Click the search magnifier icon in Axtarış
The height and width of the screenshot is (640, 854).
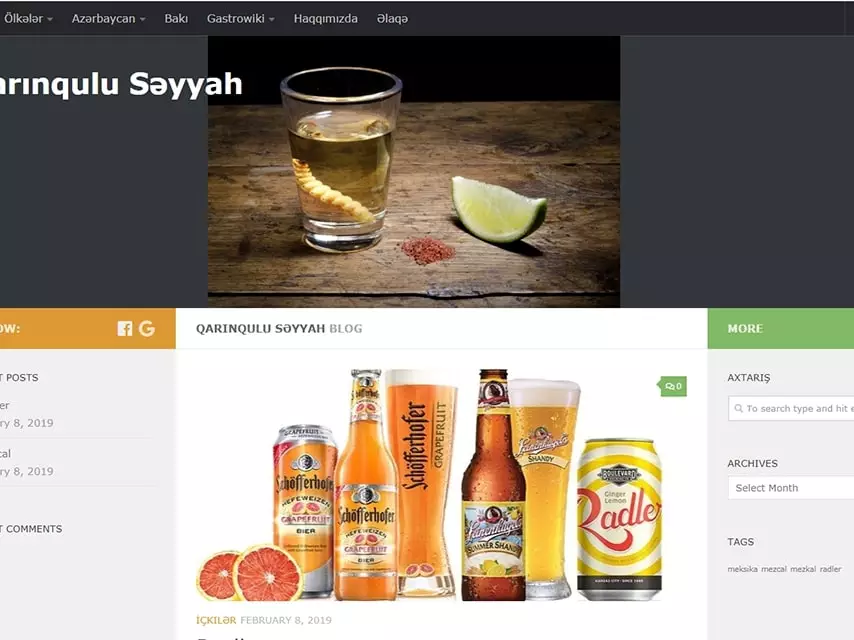pyautogui.click(x=739, y=409)
